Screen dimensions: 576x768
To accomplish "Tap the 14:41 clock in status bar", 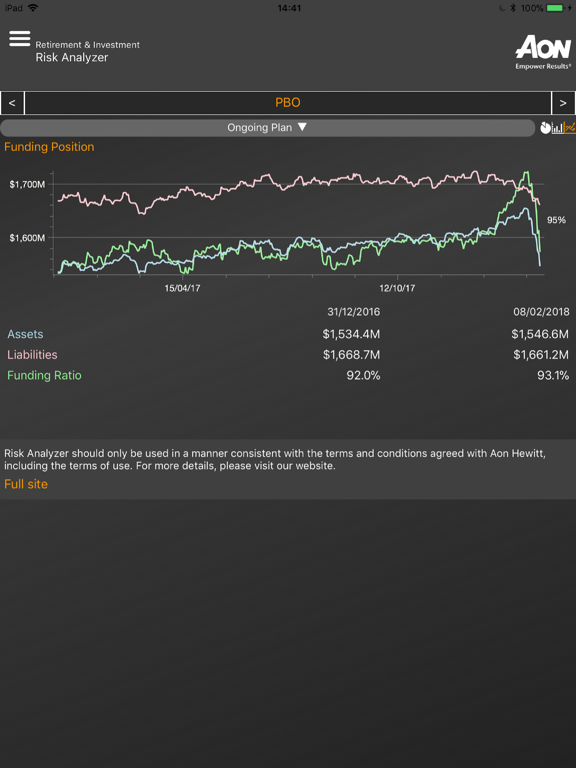I will [289, 8].
